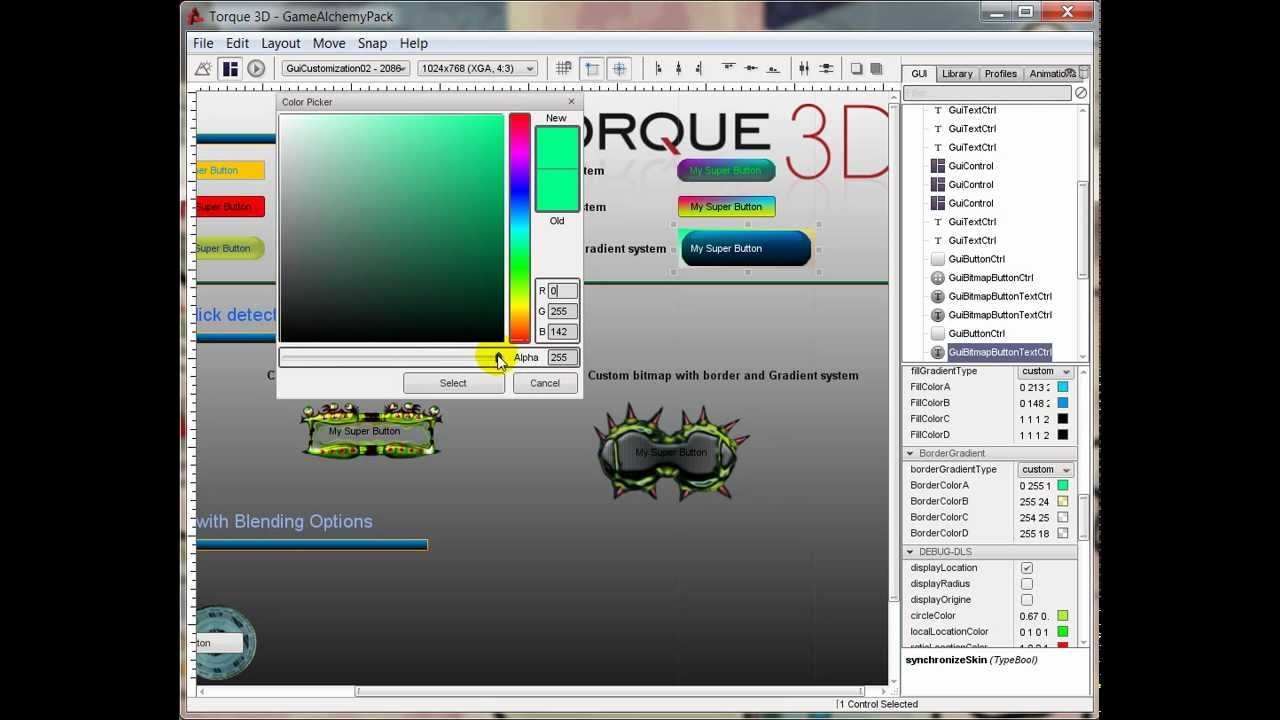
Task: Open the BorderColorA green swatch
Action: (x=1063, y=485)
